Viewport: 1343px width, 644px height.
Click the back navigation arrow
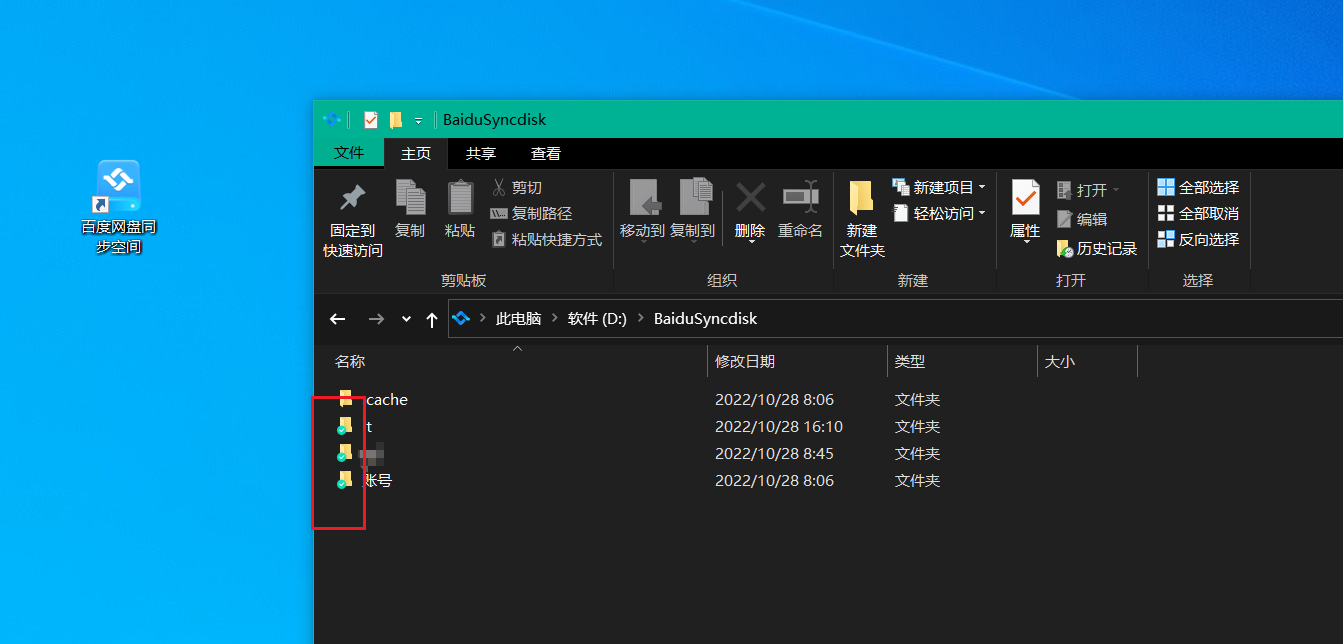(x=337, y=319)
